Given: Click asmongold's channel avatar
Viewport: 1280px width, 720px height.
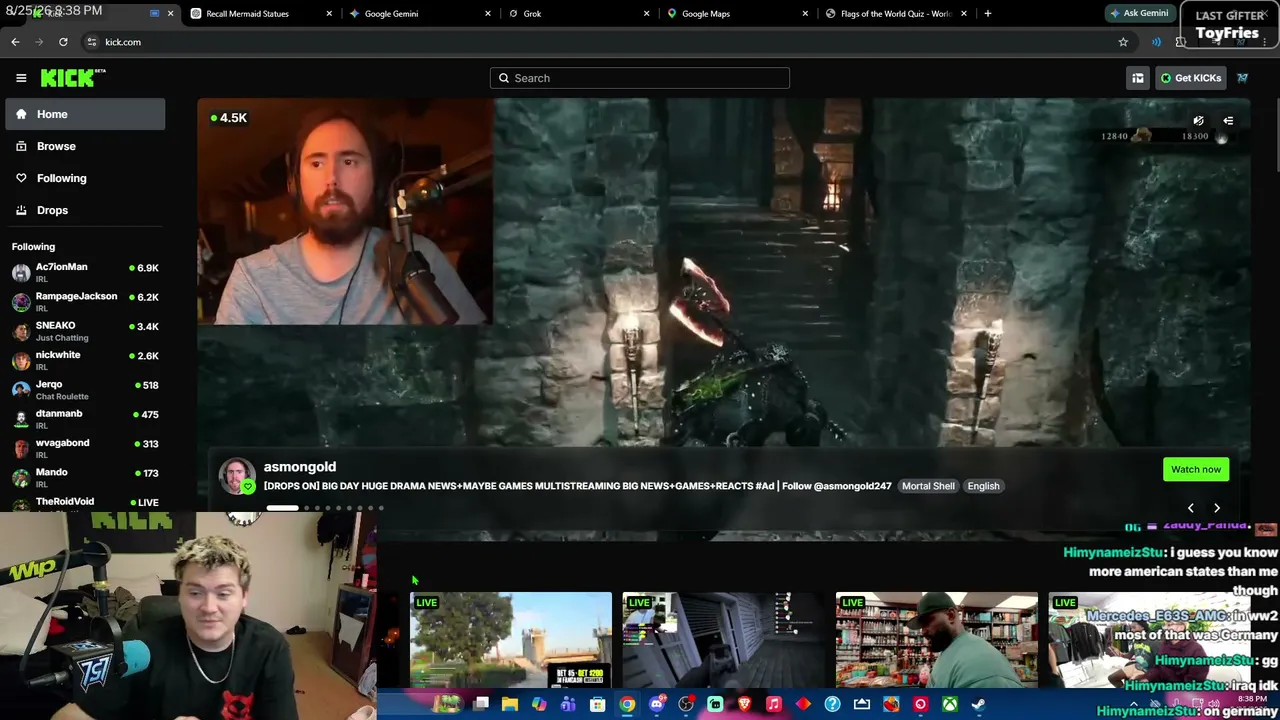Looking at the screenshot, I should (x=237, y=475).
